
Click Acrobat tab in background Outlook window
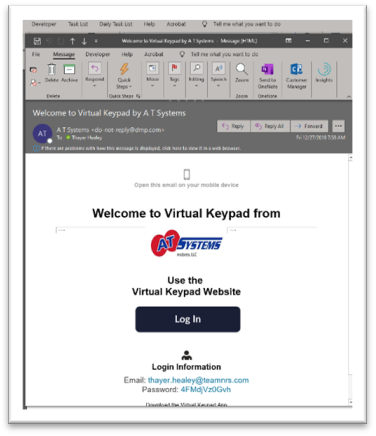[176, 24]
